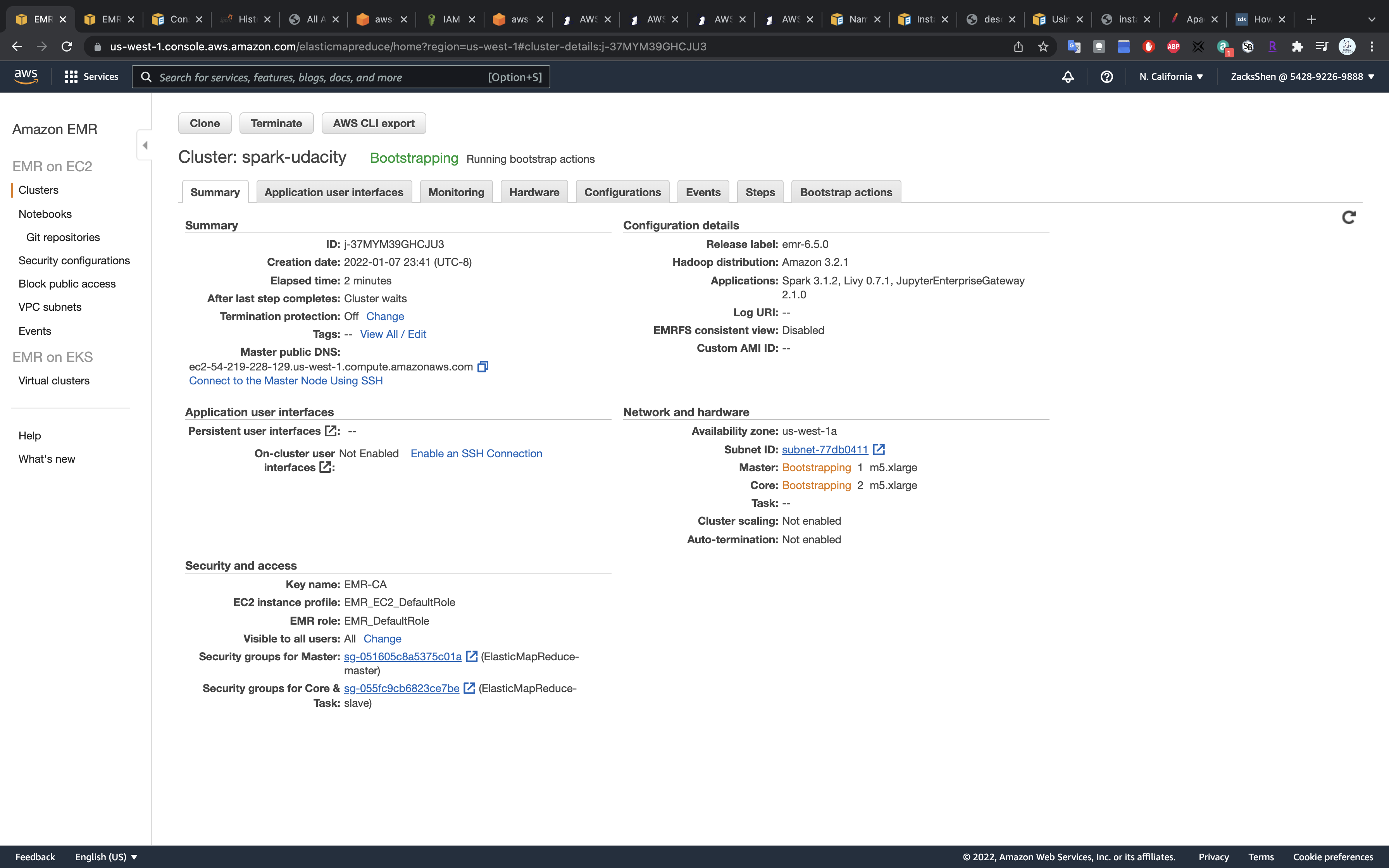Open subnet-77db0411 external link icon
This screenshot has width=1389, height=868.
(879, 449)
